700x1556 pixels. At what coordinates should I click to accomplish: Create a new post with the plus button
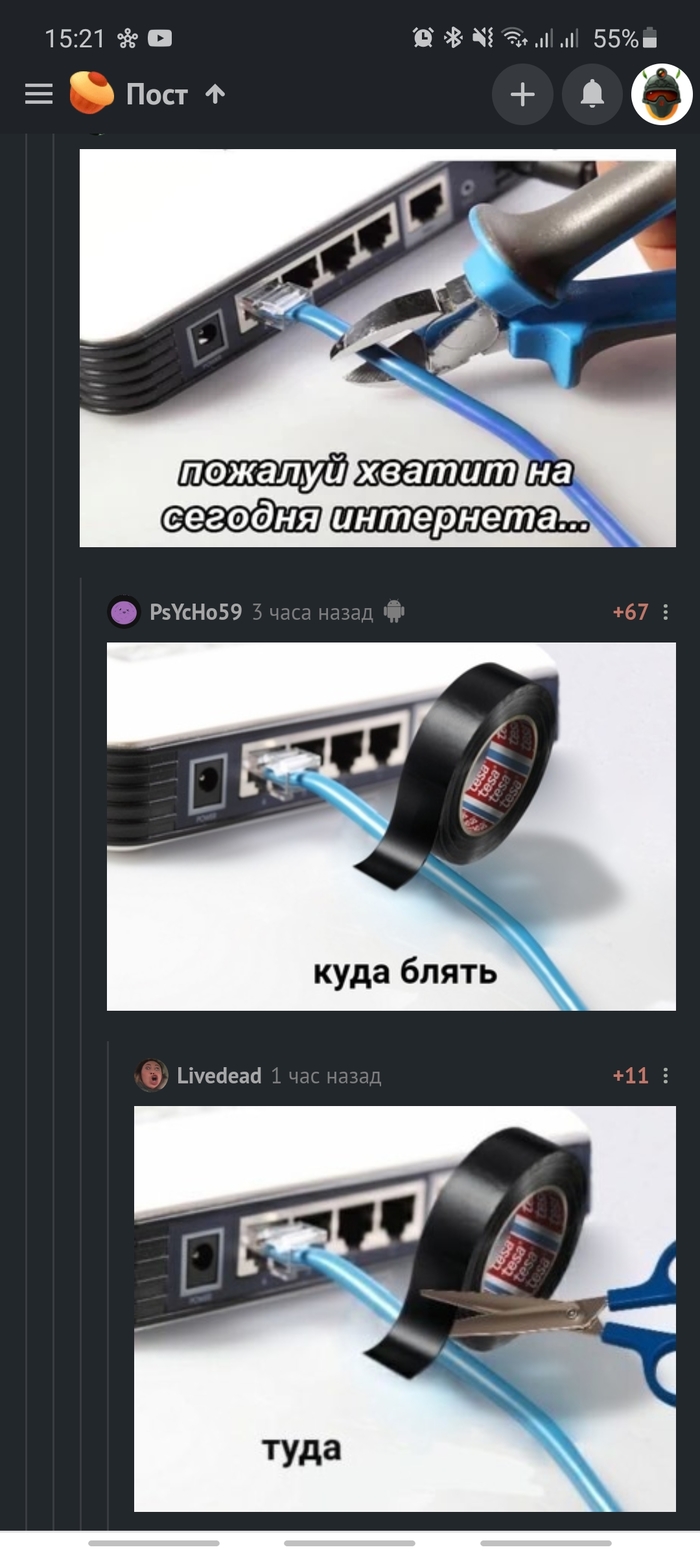click(x=522, y=95)
